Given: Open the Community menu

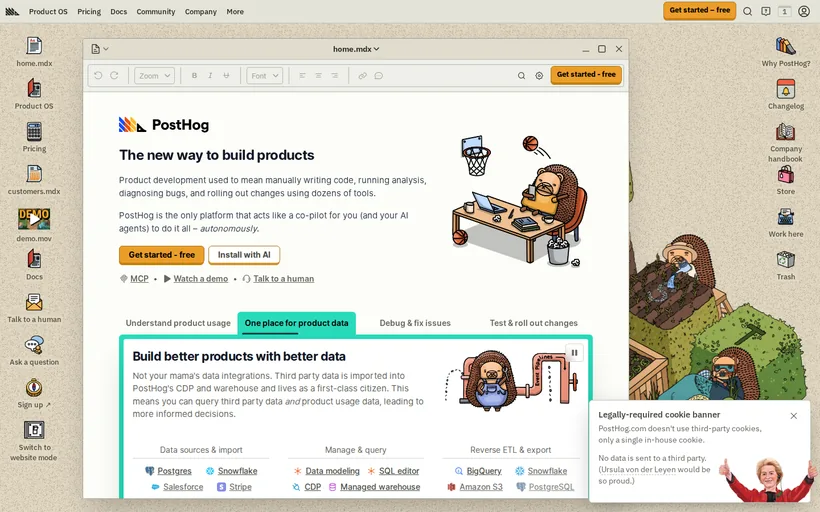Looking at the screenshot, I should click(x=156, y=12).
